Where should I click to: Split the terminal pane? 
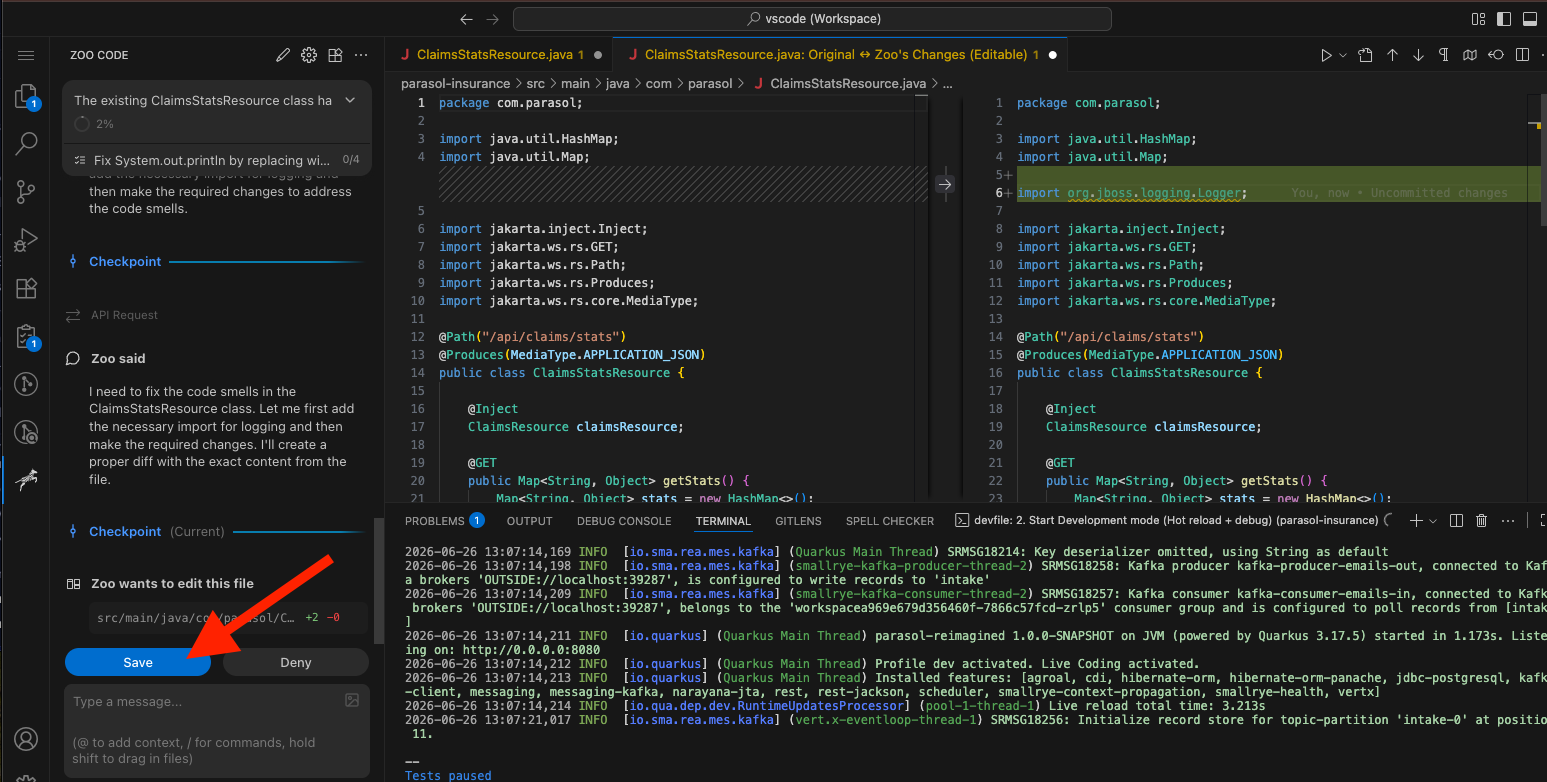pyautogui.click(x=1456, y=520)
